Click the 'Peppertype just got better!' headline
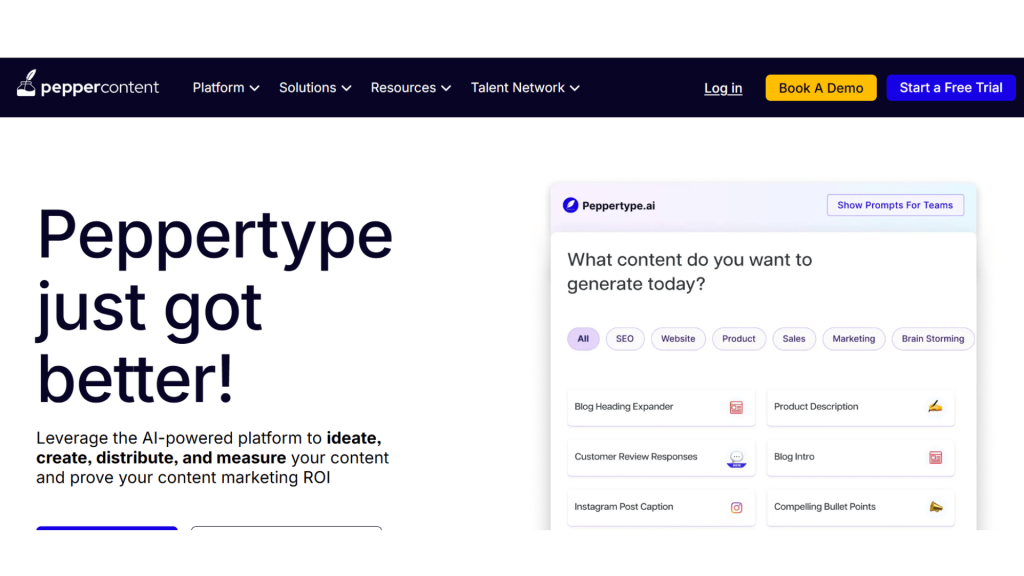 [x=215, y=306]
